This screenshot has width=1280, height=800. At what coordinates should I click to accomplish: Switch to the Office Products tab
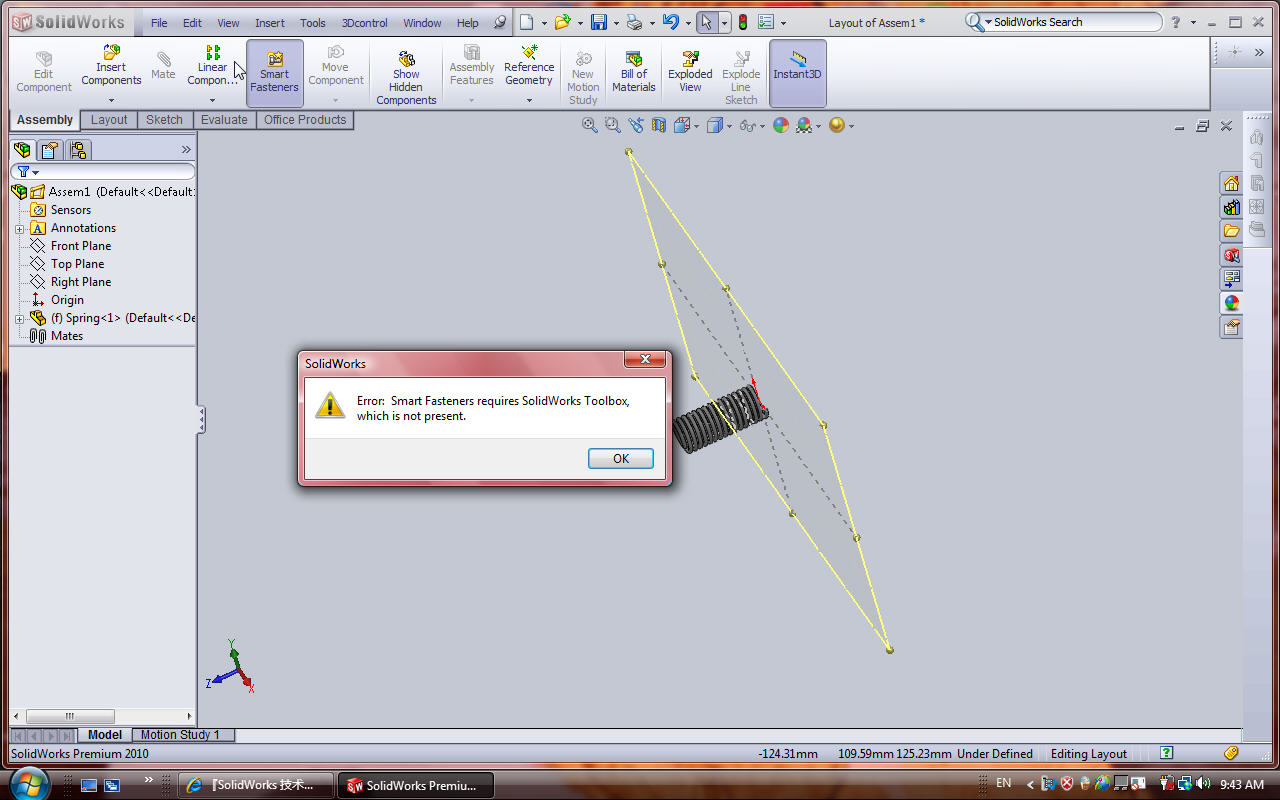pyautogui.click(x=305, y=120)
